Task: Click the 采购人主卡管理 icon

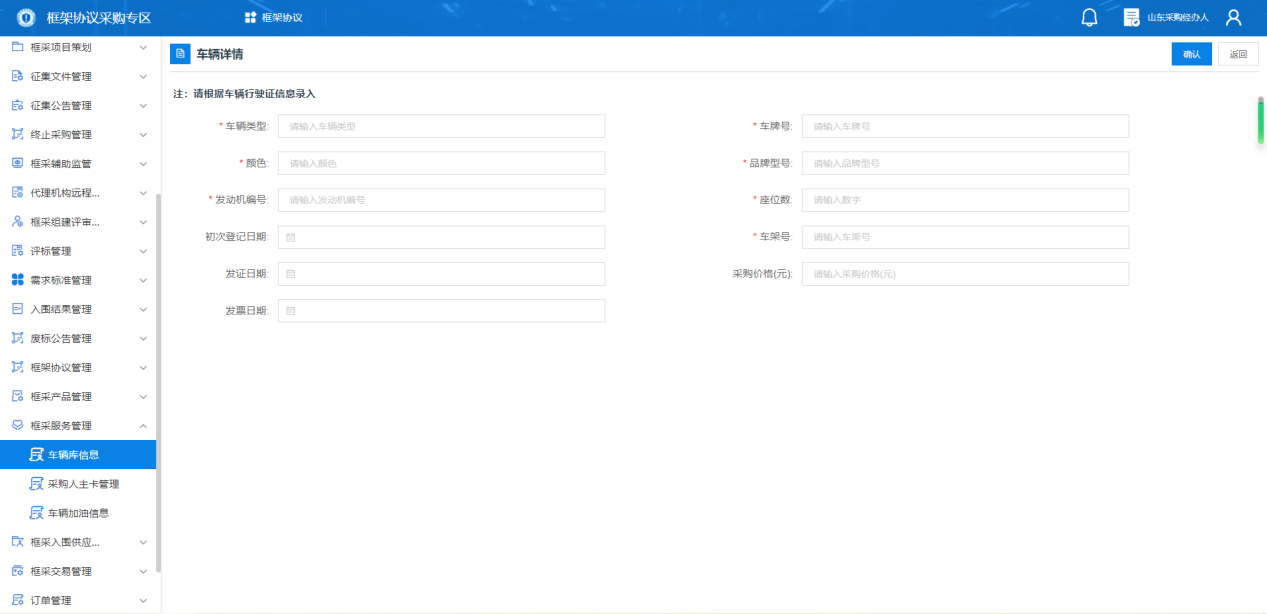Action: tap(36, 484)
